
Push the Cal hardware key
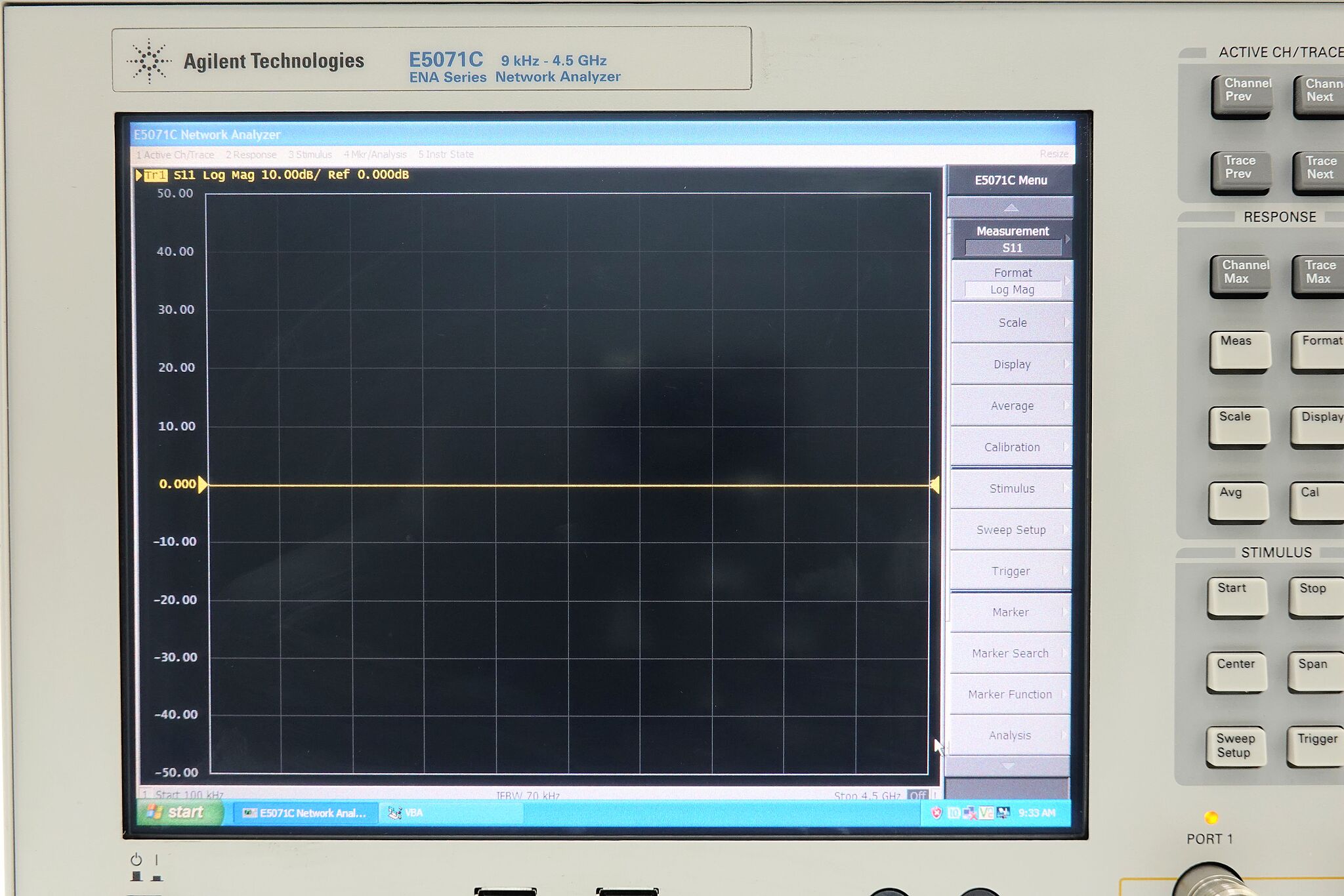click(1316, 502)
